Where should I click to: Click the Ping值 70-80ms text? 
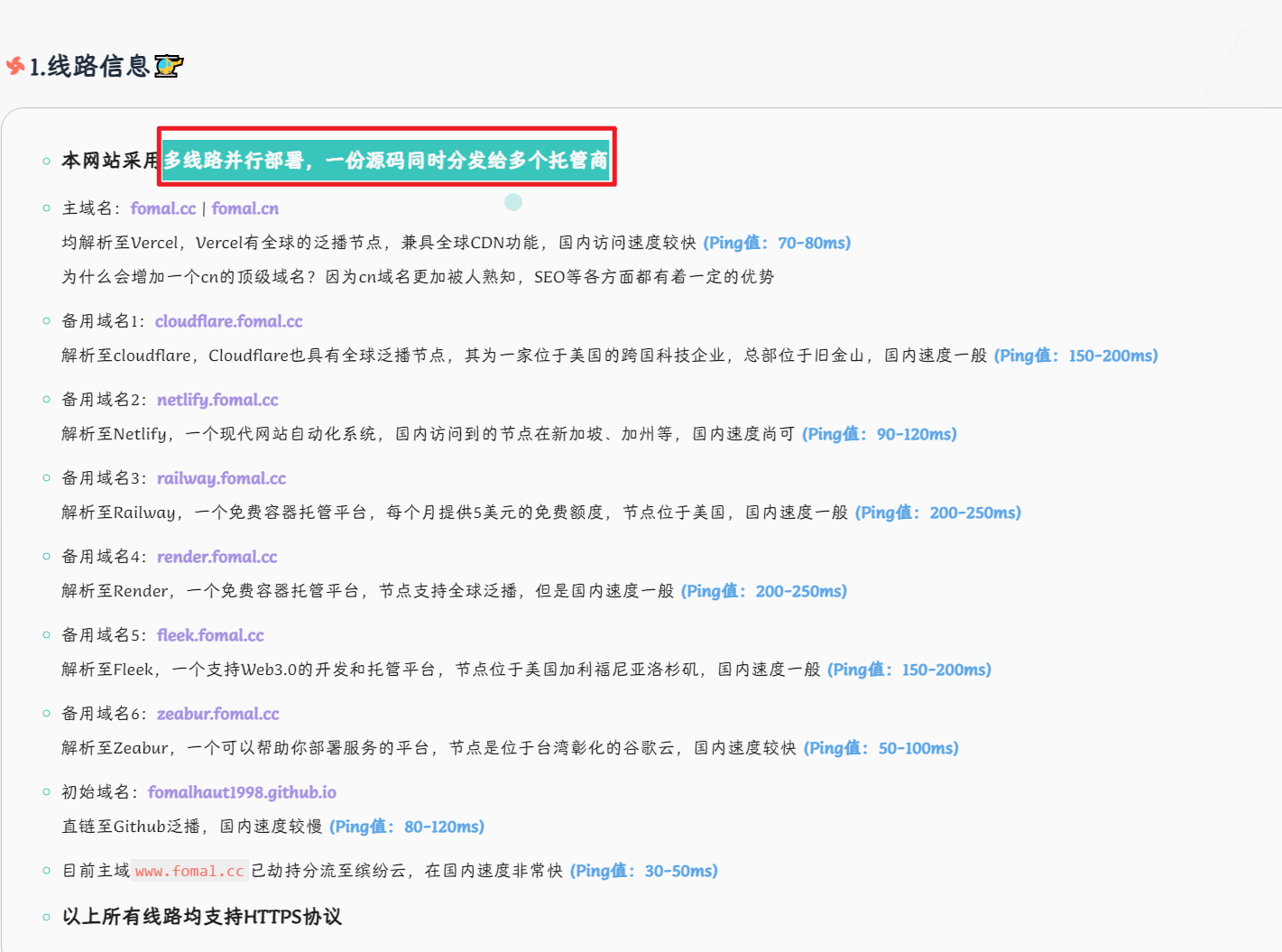point(777,243)
